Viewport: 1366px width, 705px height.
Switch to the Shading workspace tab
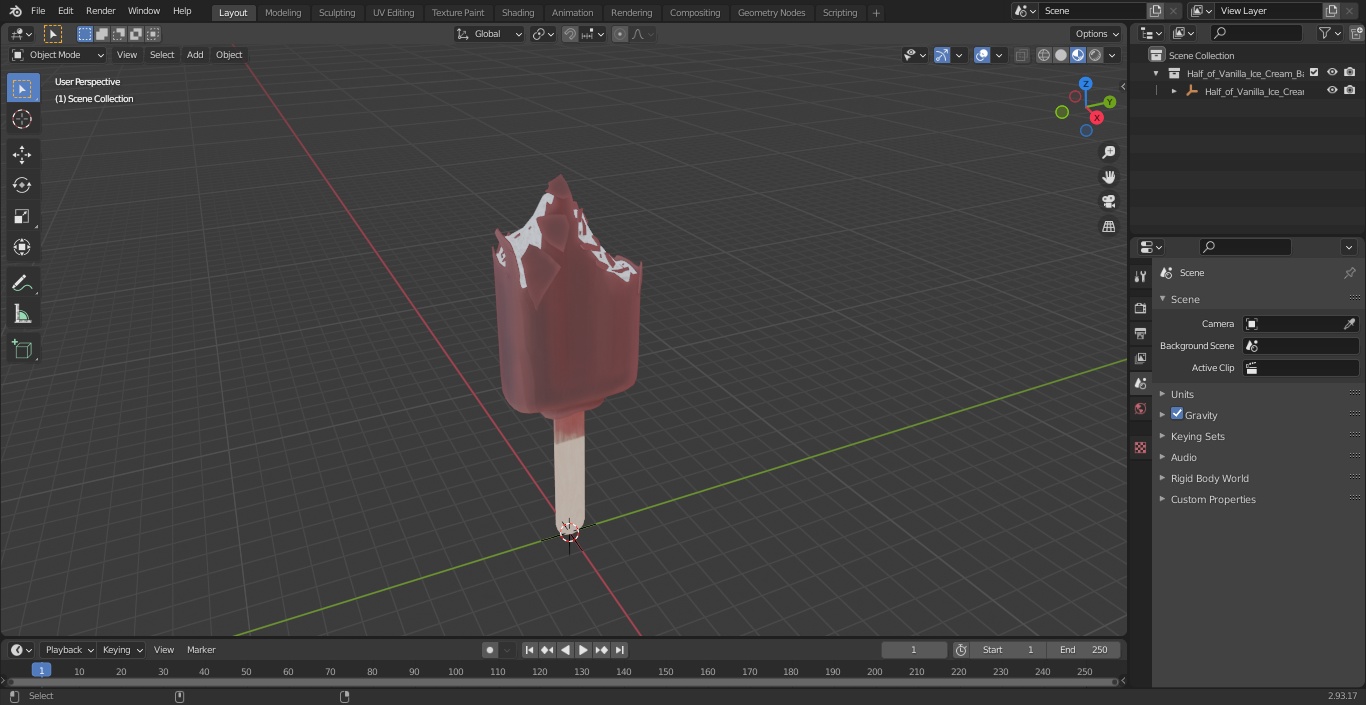tap(518, 12)
